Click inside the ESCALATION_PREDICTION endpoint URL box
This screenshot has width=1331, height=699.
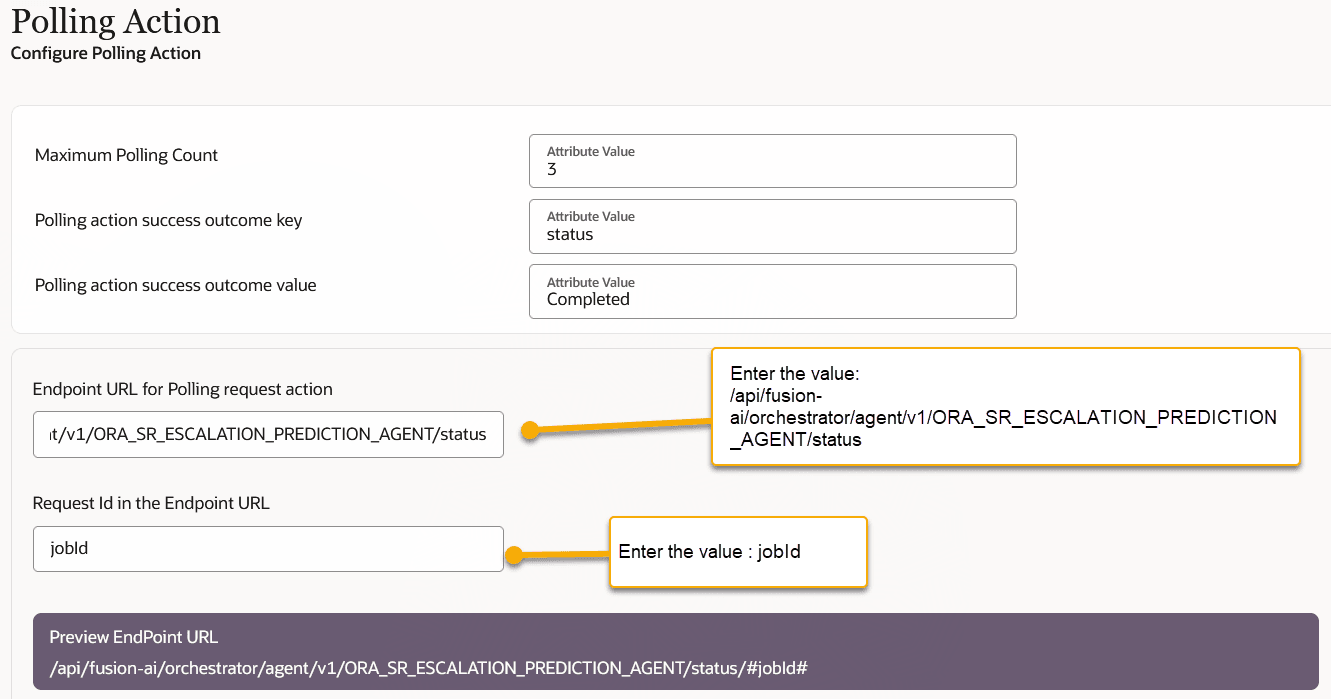[268, 434]
